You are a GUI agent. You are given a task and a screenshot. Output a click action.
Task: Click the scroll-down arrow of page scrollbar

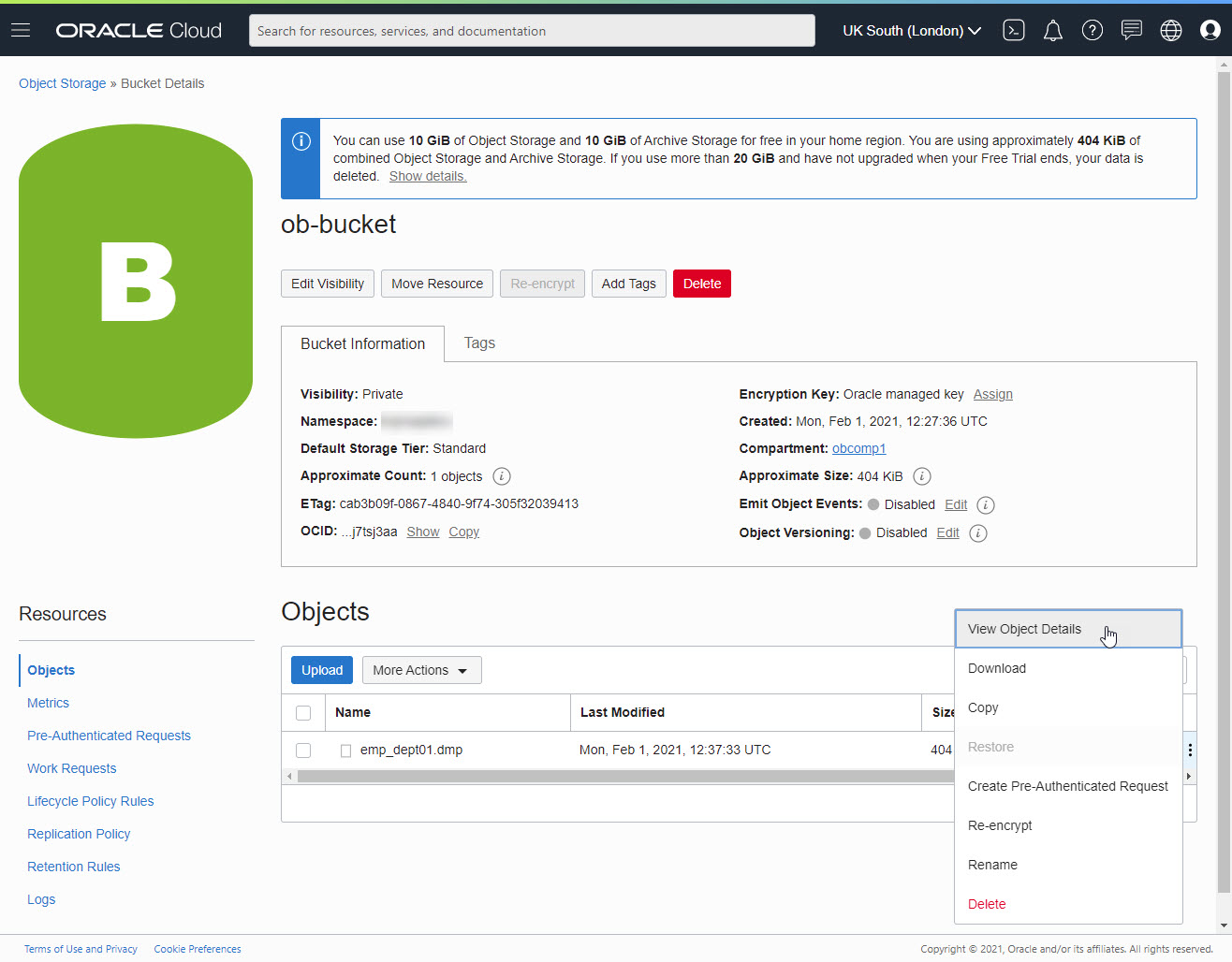pyautogui.click(x=1224, y=926)
